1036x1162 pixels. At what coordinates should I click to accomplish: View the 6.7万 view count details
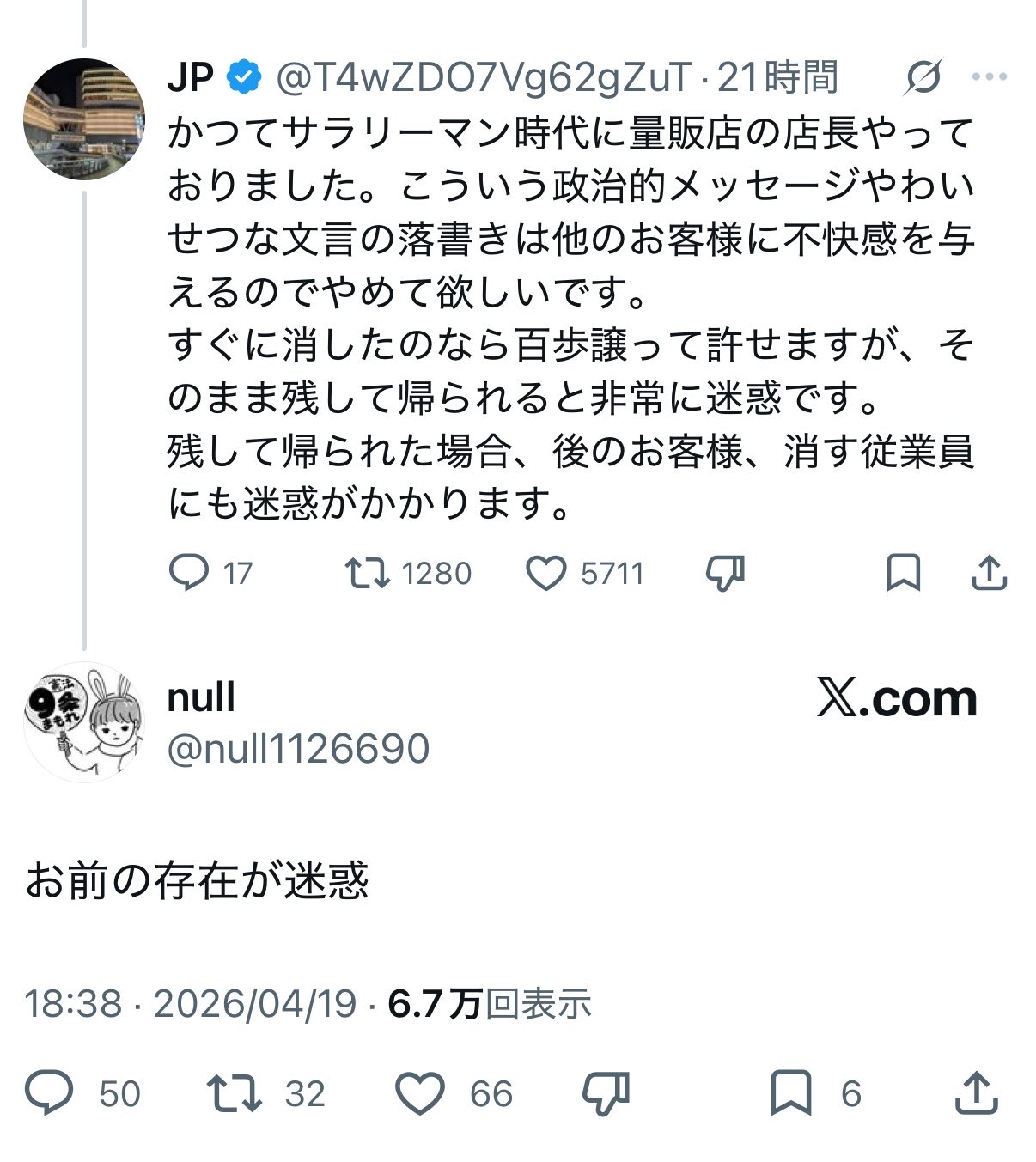[x=490, y=1002]
